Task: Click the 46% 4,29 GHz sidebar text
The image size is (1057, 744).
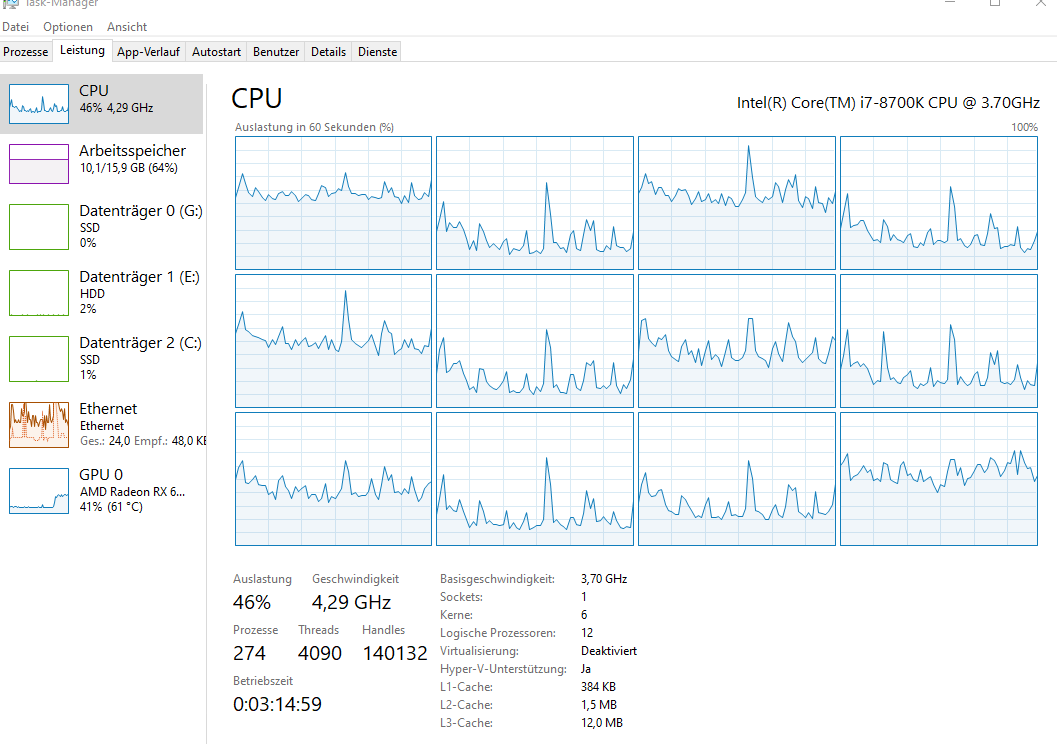Action: point(117,108)
